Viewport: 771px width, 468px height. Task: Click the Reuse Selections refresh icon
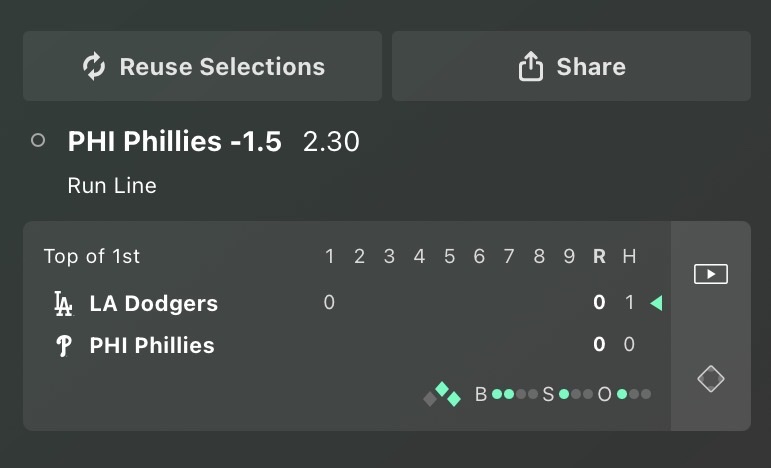point(94,66)
